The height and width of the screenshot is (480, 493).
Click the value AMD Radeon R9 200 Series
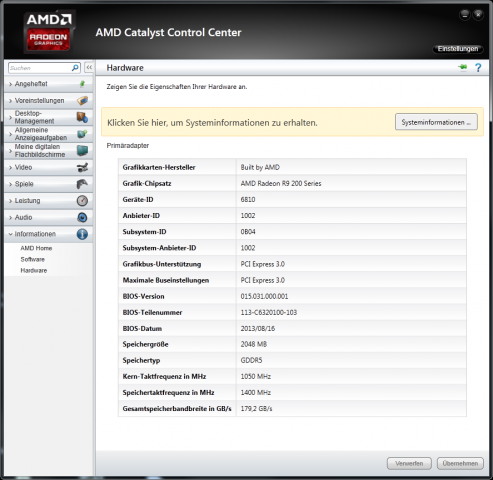pos(281,184)
